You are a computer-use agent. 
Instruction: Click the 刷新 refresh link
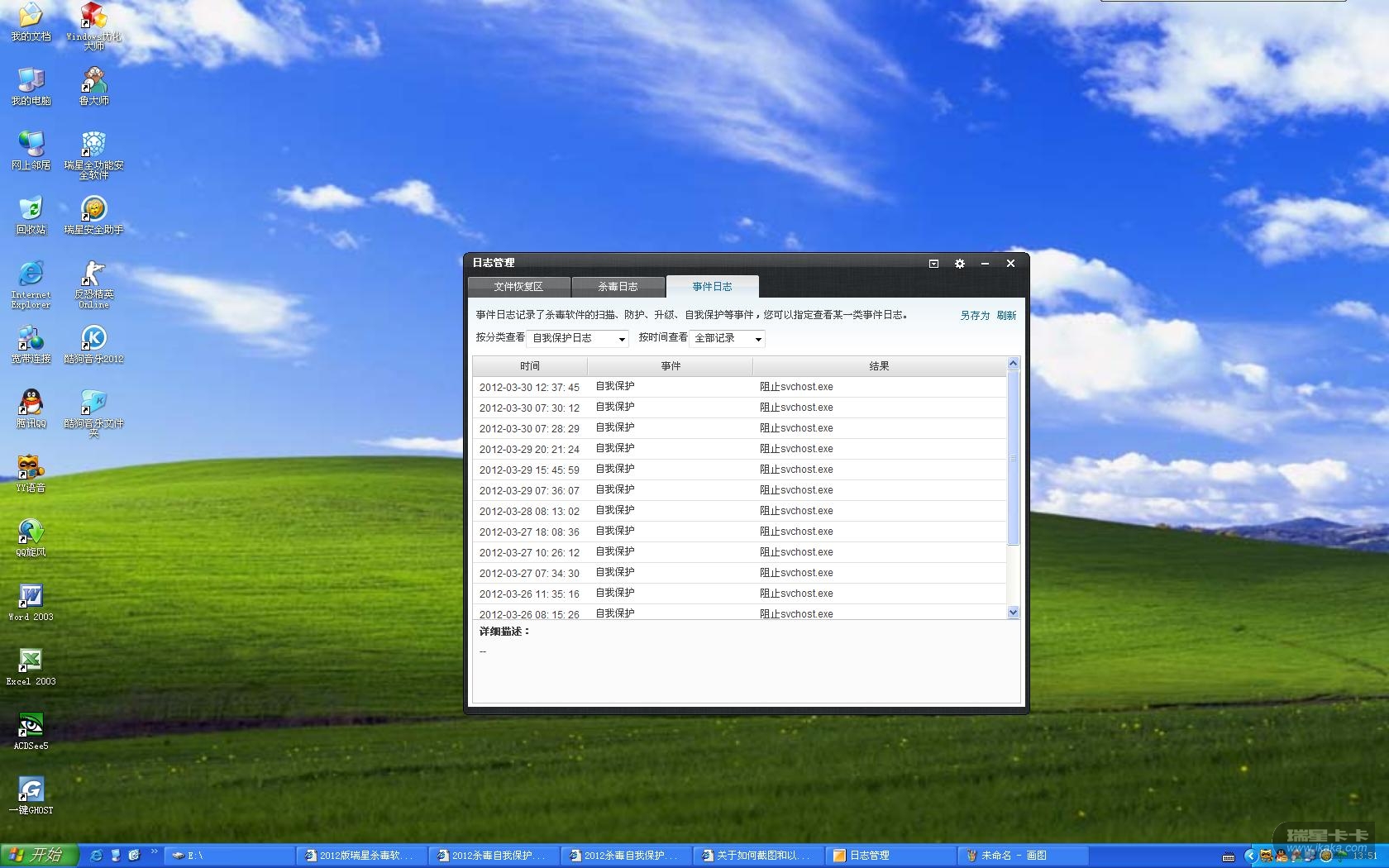[1006, 316]
